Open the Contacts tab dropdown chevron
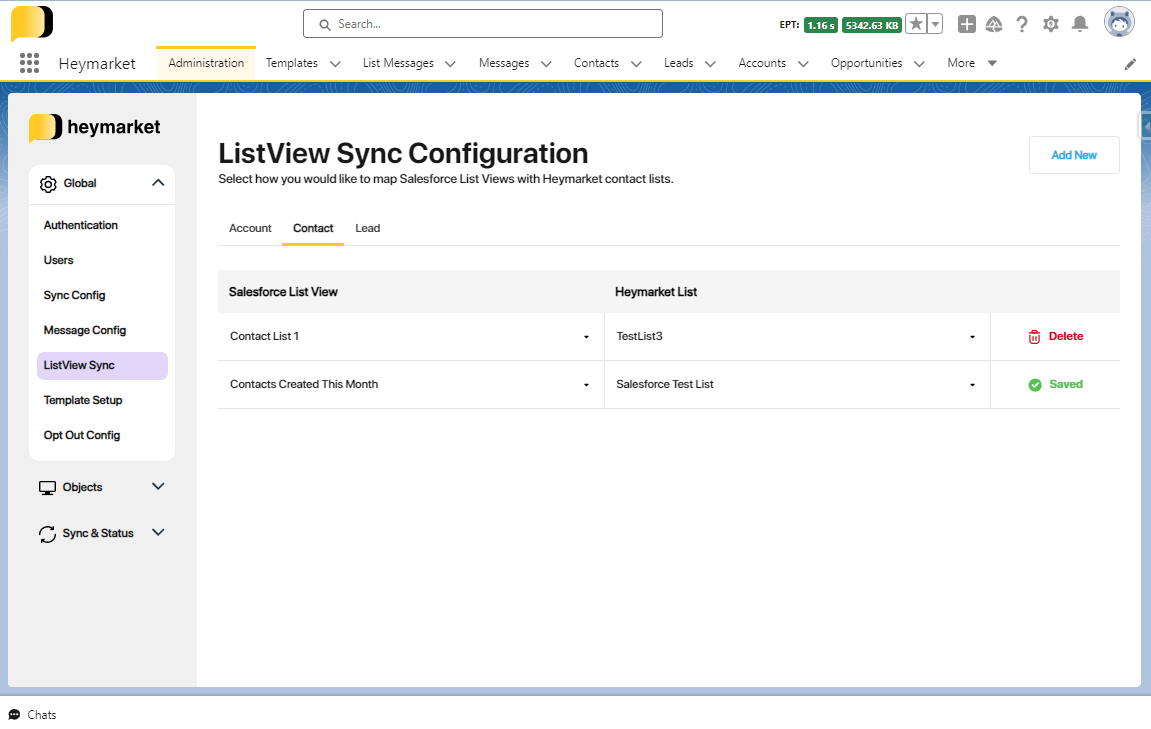The height and width of the screenshot is (729, 1151). (x=636, y=64)
